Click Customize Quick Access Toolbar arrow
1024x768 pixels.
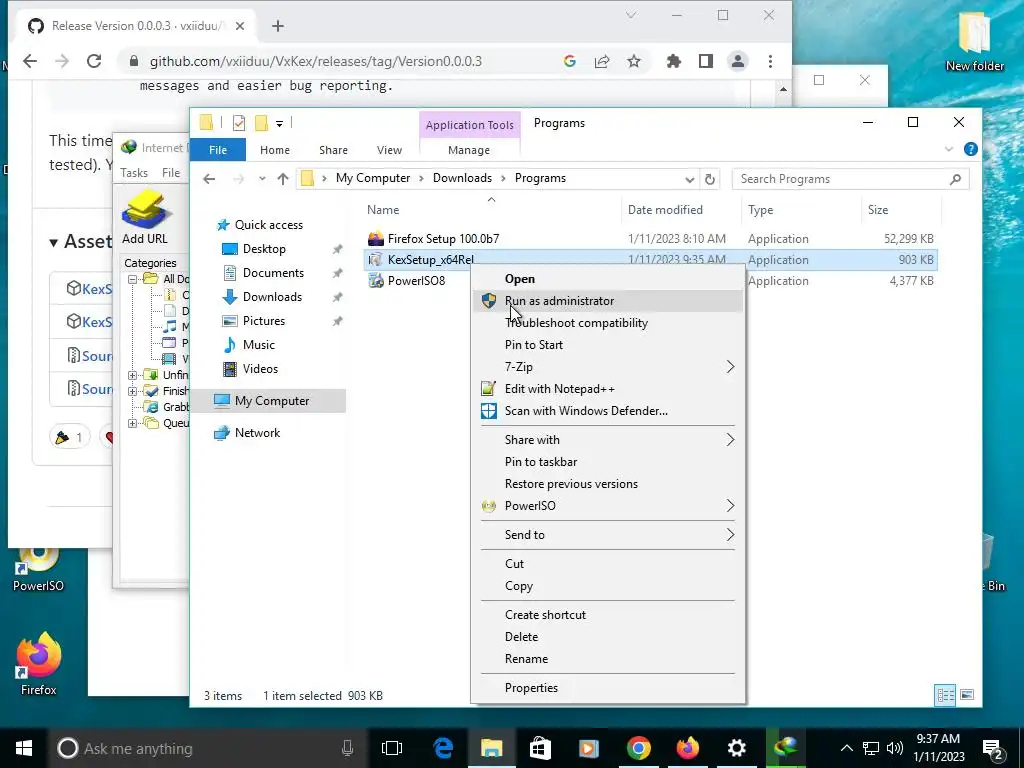pos(279,123)
